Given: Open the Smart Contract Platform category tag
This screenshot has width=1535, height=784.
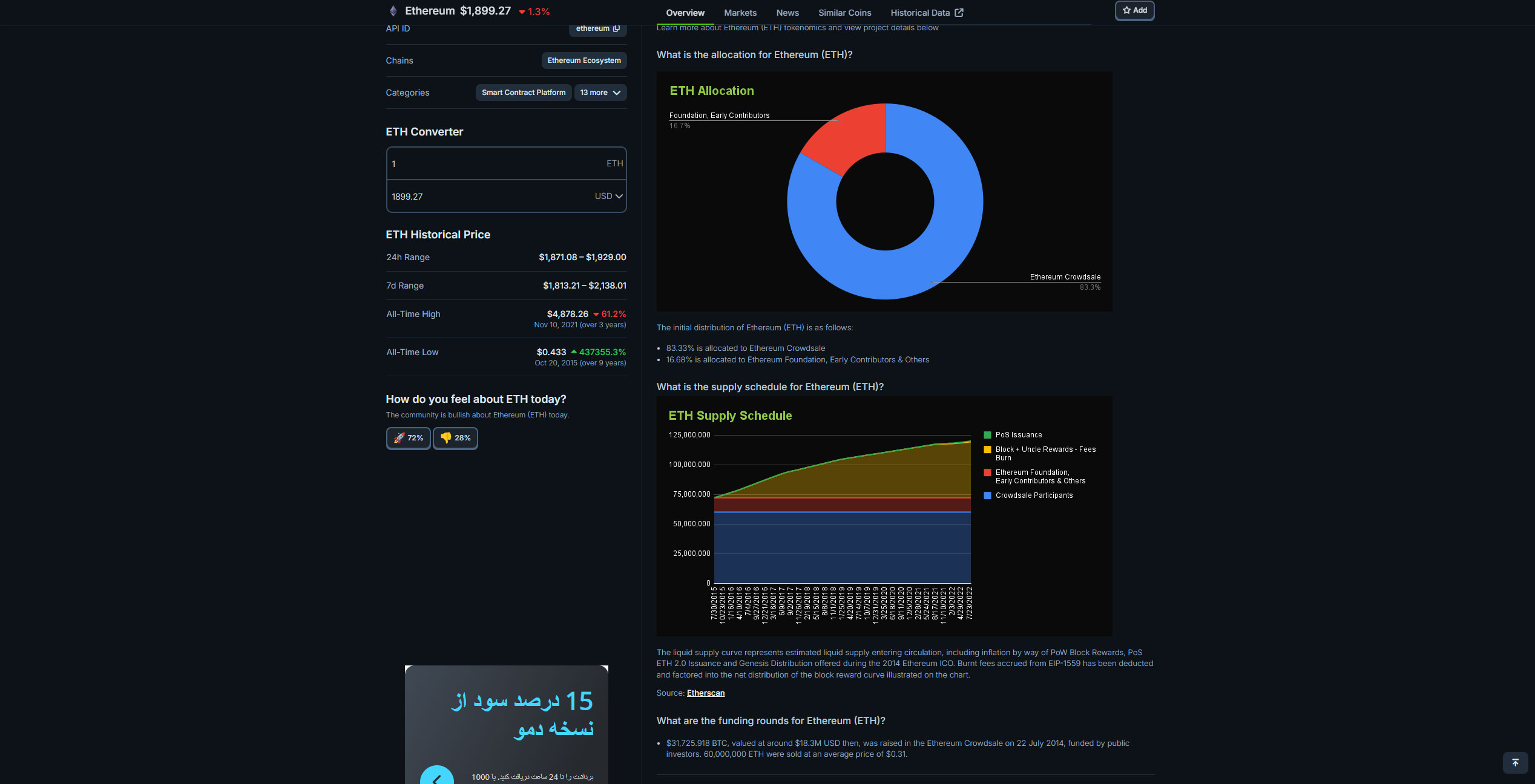Looking at the screenshot, I should (524, 93).
